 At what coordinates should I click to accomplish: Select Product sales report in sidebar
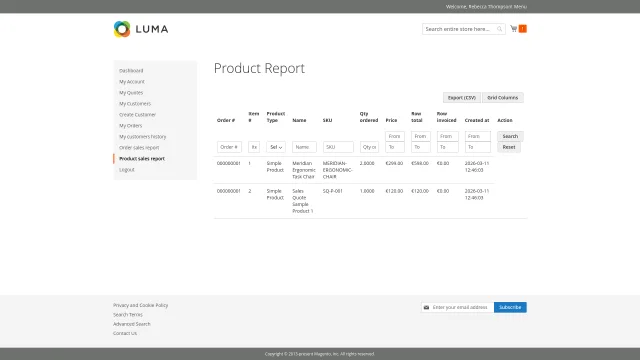pyautogui.click(x=142, y=159)
